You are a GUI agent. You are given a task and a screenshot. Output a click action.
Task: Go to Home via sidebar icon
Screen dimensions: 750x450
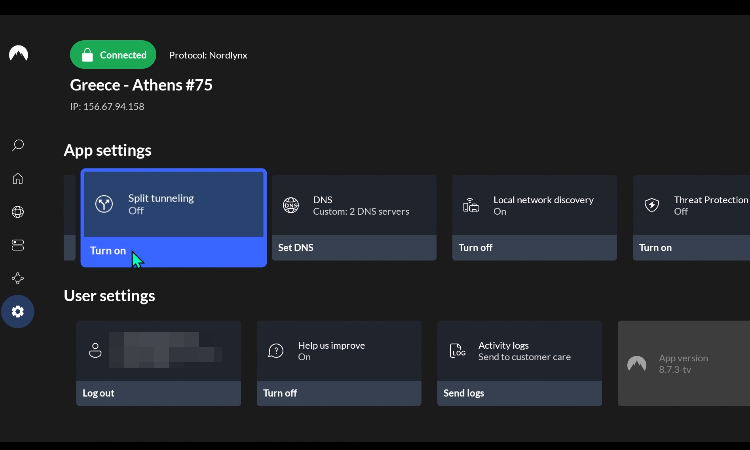tap(18, 178)
